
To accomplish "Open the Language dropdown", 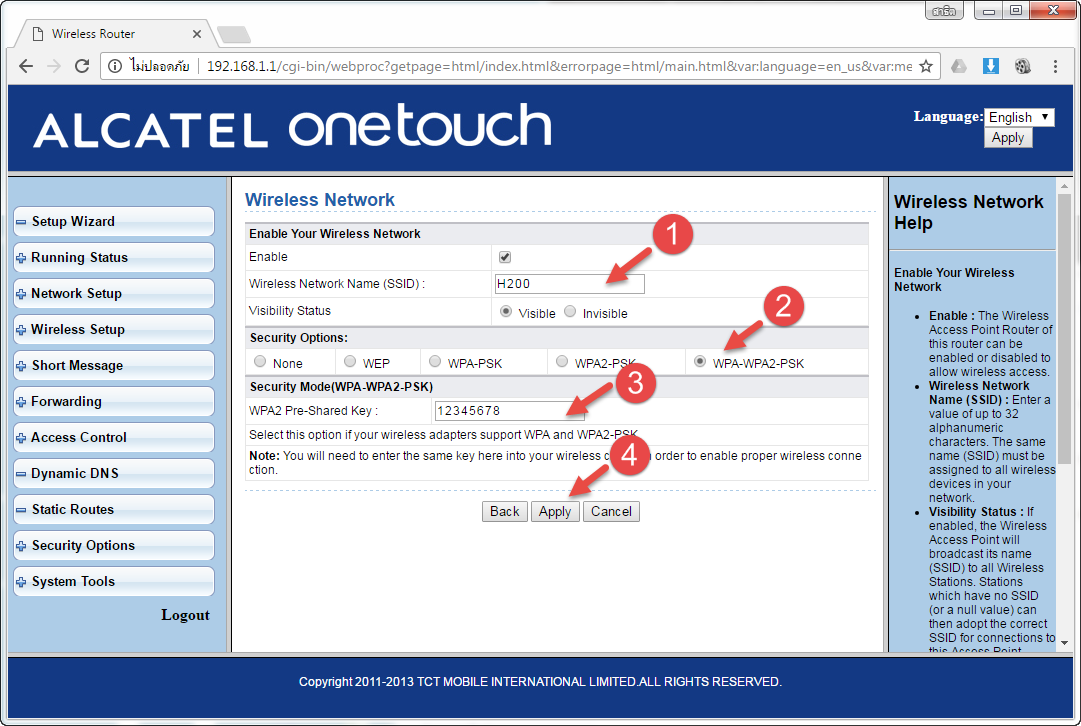I will click(x=1019, y=117).
